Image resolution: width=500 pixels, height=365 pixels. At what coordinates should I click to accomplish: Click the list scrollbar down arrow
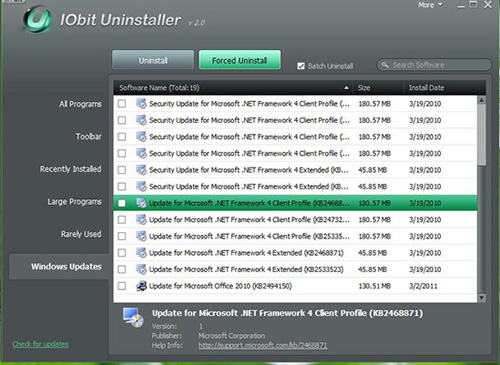click(x=481, y=298)
